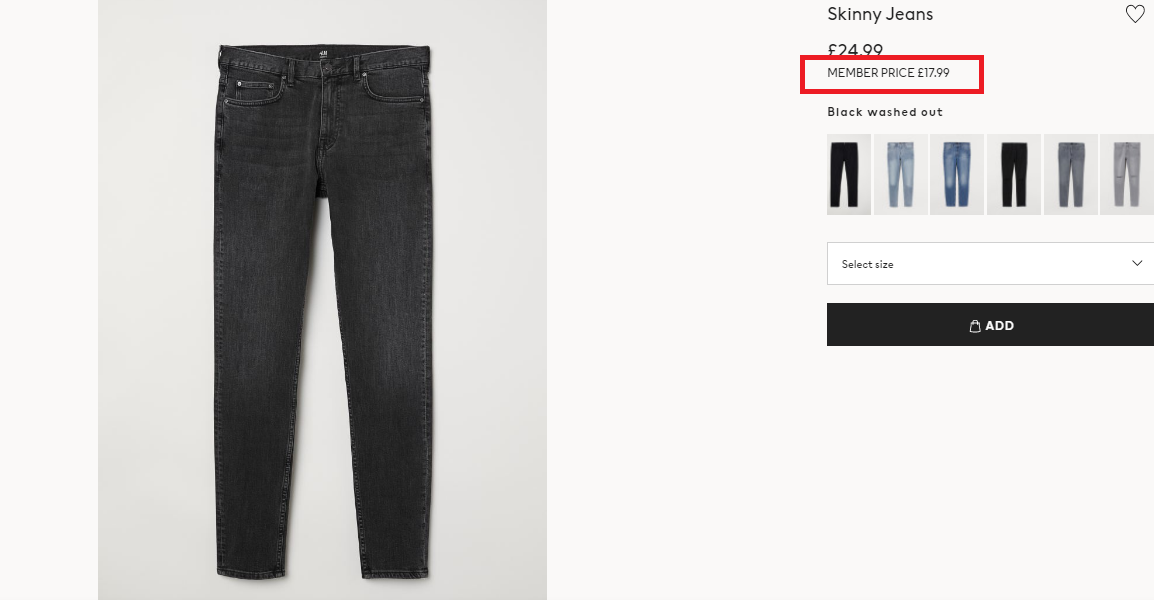The height and width of the screenshot is (600, 1154).
Task: Pick the dark grey jeans color option
Action: coord(1071,174)
